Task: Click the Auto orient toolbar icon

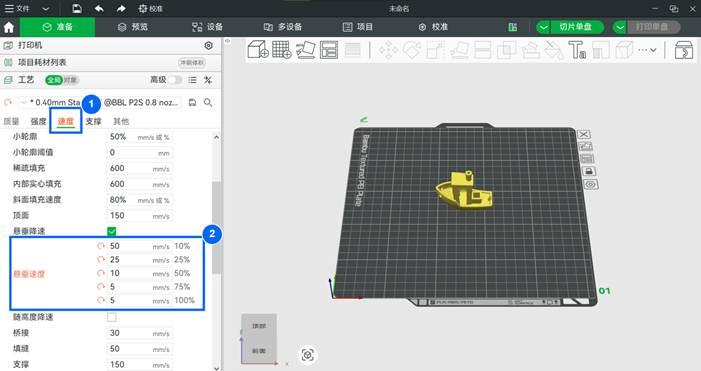Action: pyautogui.click(x=305, y=50)
